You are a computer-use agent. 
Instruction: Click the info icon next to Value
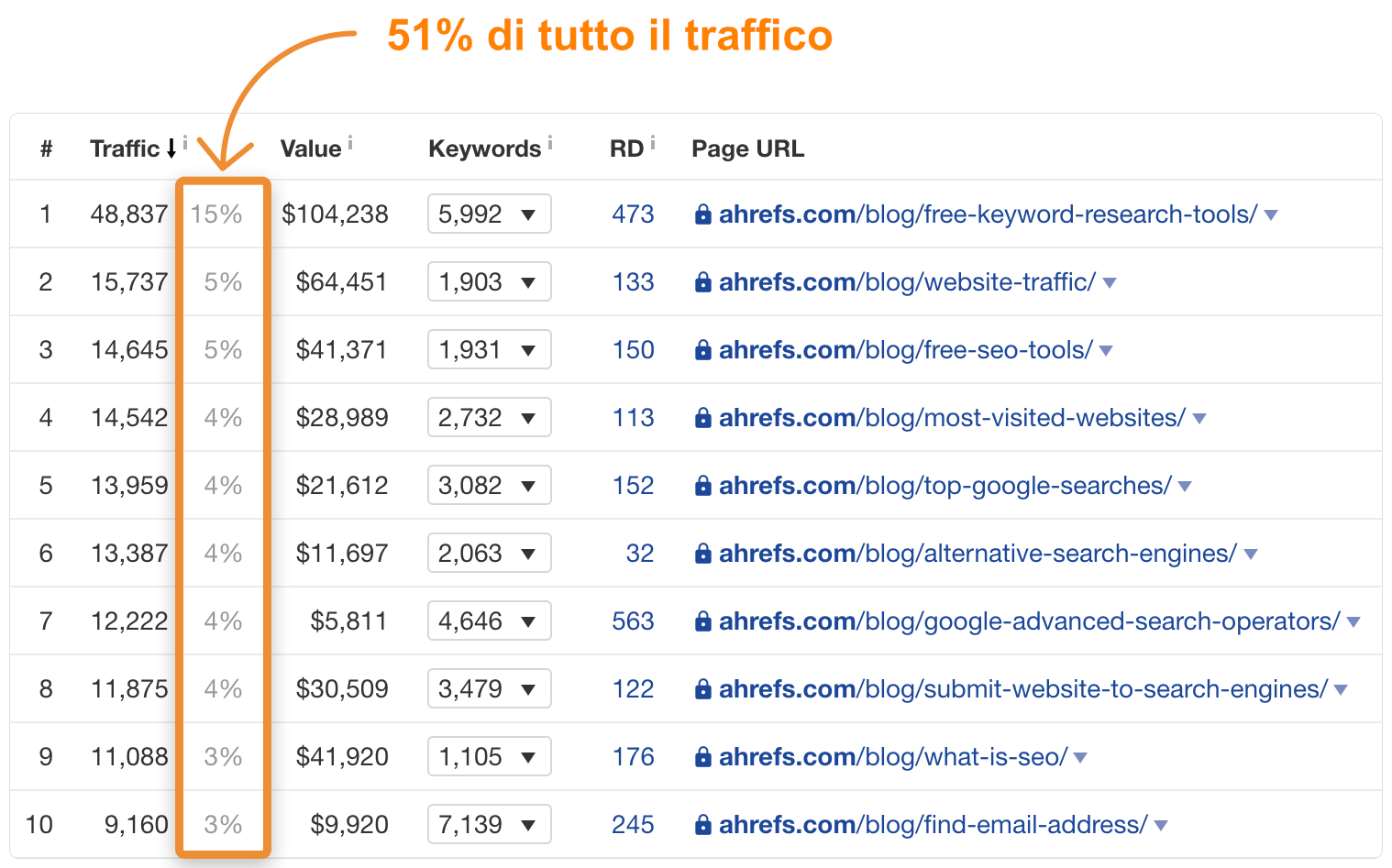click(x=350, y=142)
